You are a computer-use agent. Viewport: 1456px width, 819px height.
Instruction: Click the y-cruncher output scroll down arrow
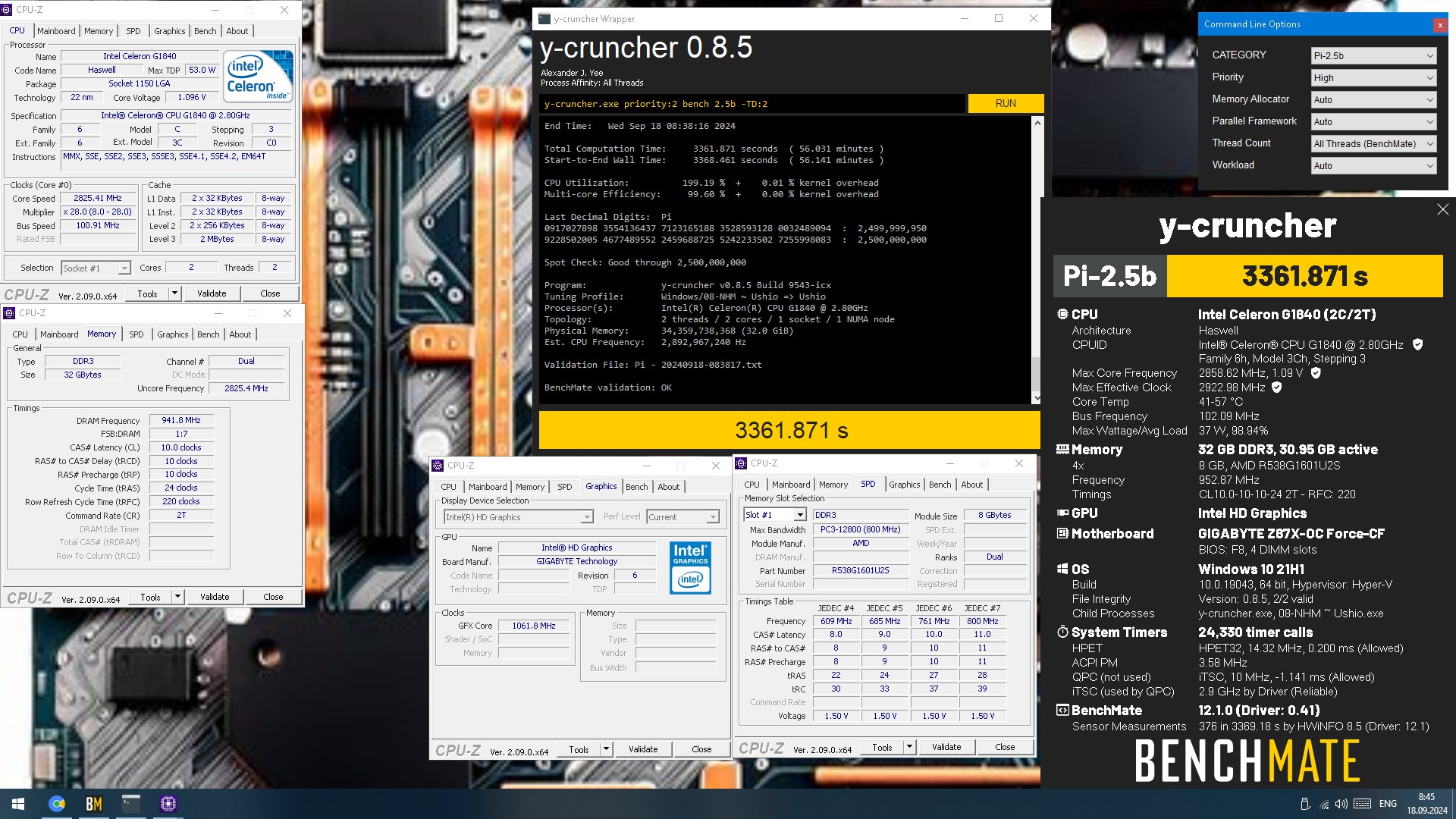tap(1037, 398)
